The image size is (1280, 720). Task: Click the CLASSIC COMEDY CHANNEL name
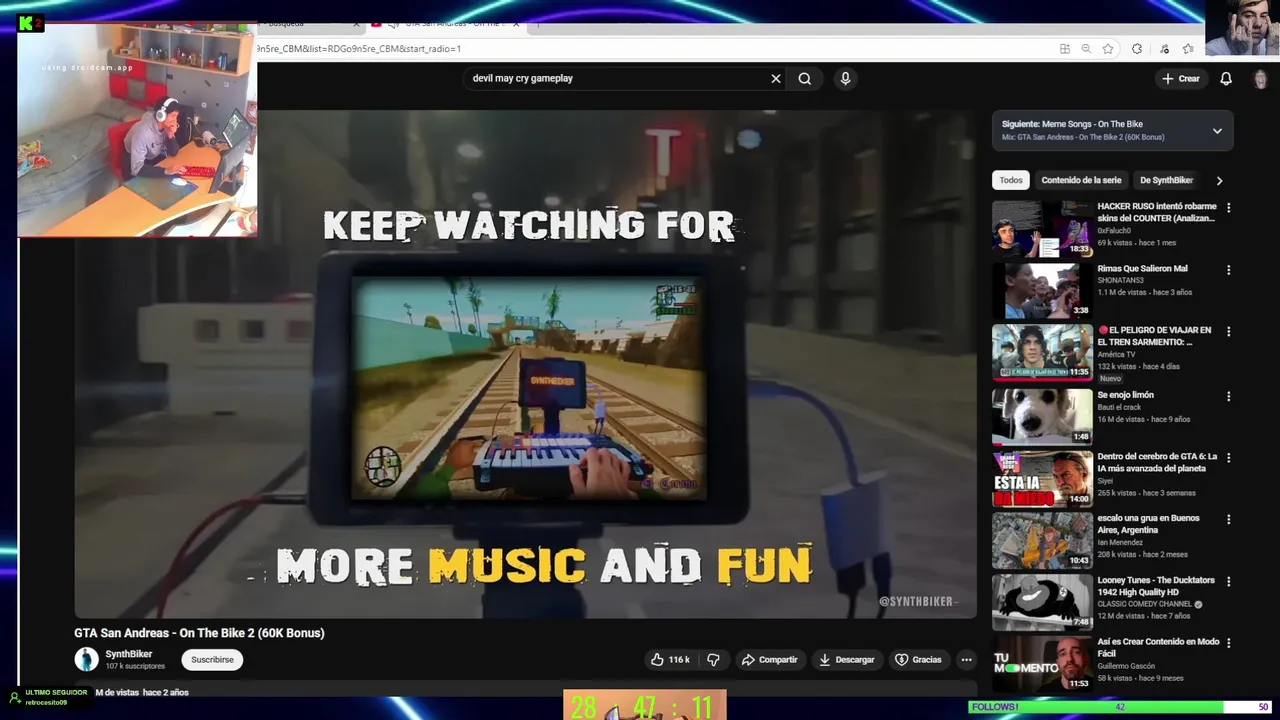click(x=1145, y=604)
